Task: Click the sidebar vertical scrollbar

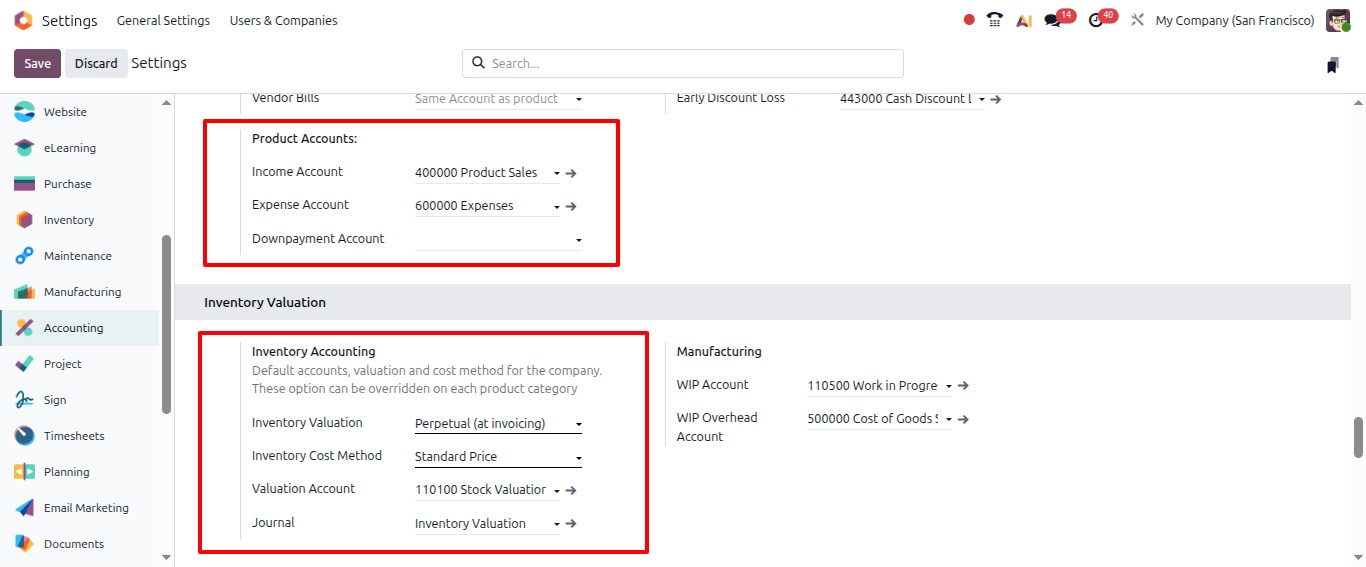Action: pyautogui.click(x=166, y=324)
